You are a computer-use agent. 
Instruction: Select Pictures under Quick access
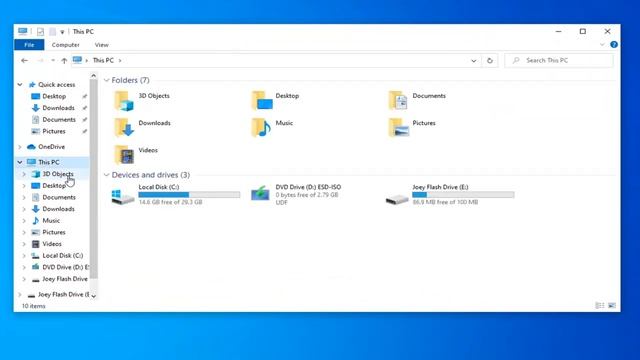pos(54,131)
